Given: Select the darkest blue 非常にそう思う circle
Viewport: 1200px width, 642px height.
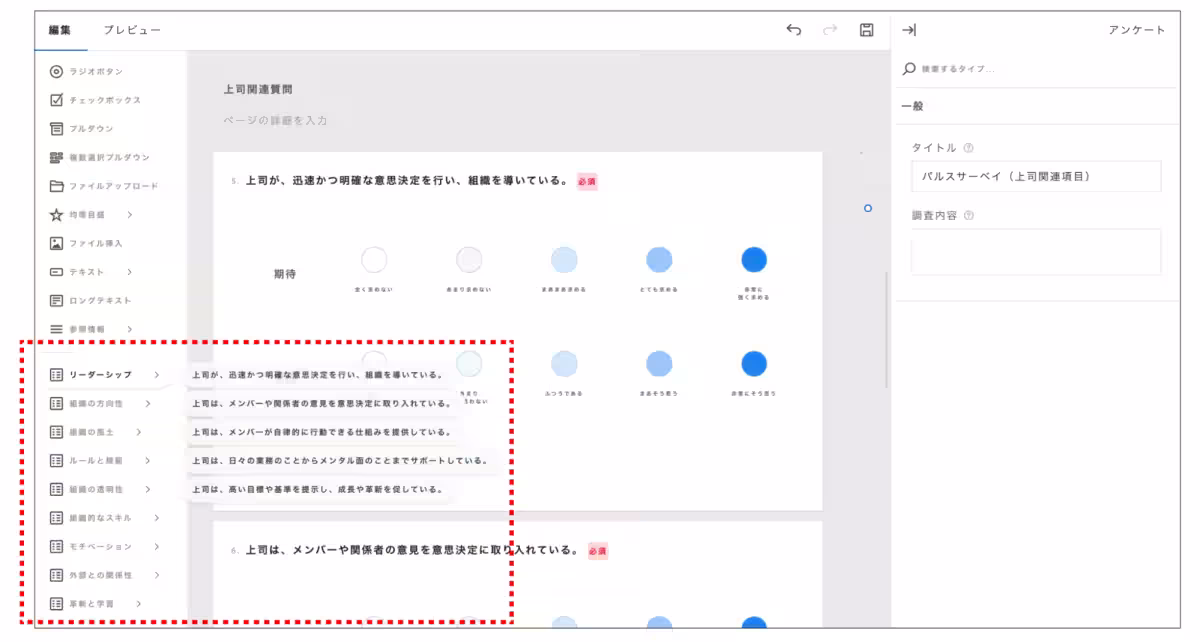Looking at the screenshot, I should [754, 363].
